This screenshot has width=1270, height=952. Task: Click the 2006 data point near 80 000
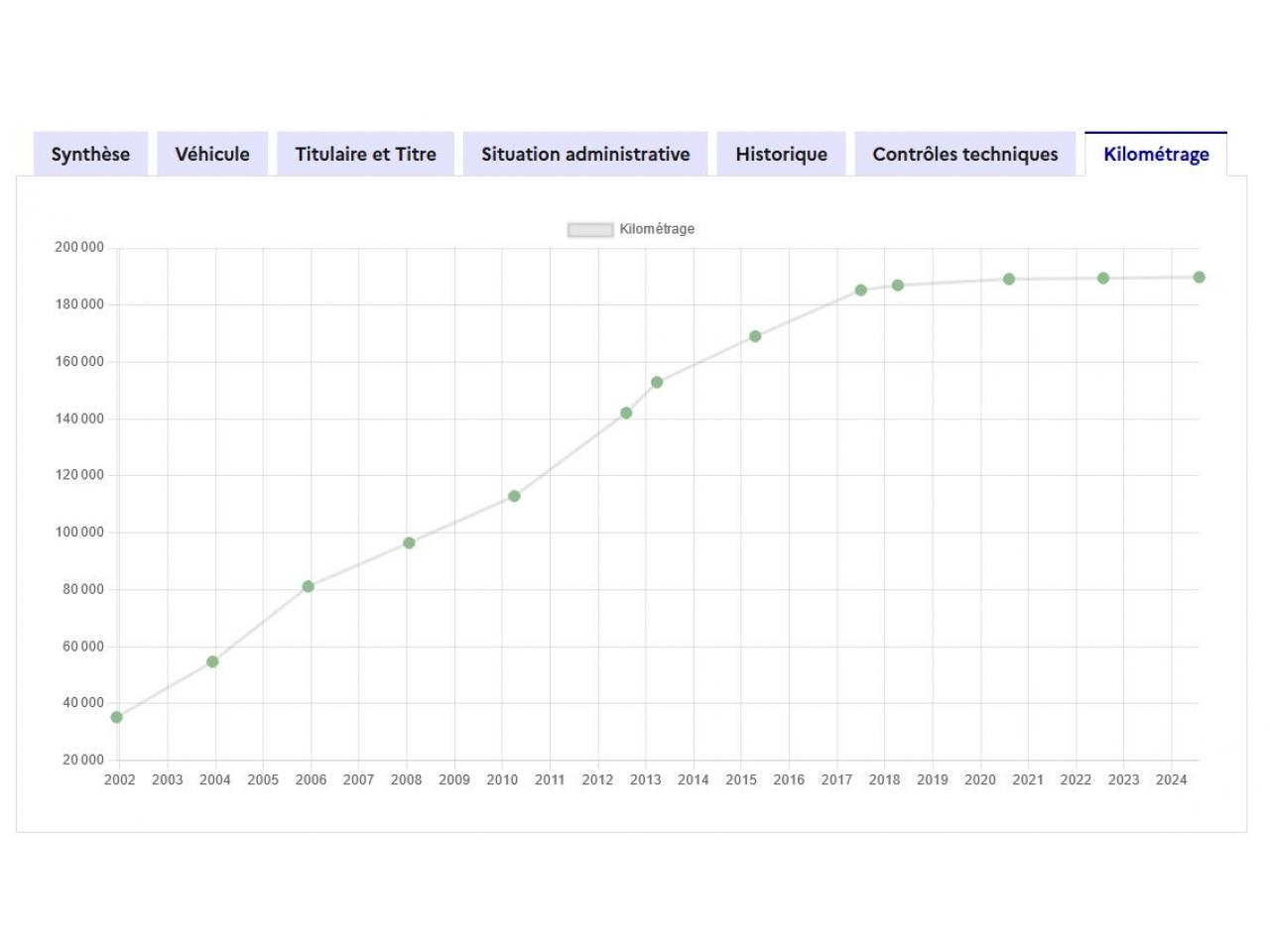point(309,586)
